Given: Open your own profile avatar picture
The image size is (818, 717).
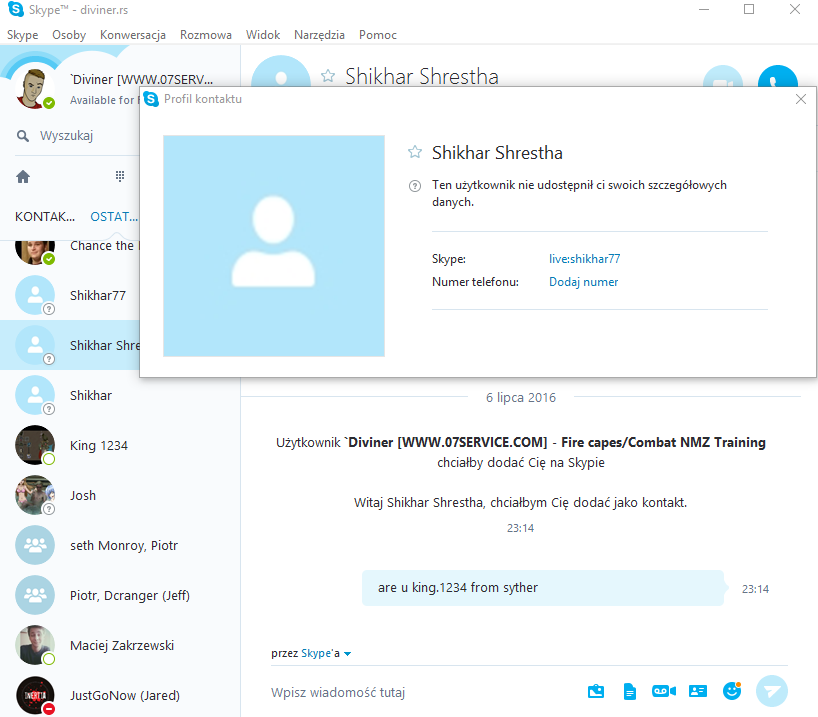Looking at the screenshot, I should coord(34,88).
